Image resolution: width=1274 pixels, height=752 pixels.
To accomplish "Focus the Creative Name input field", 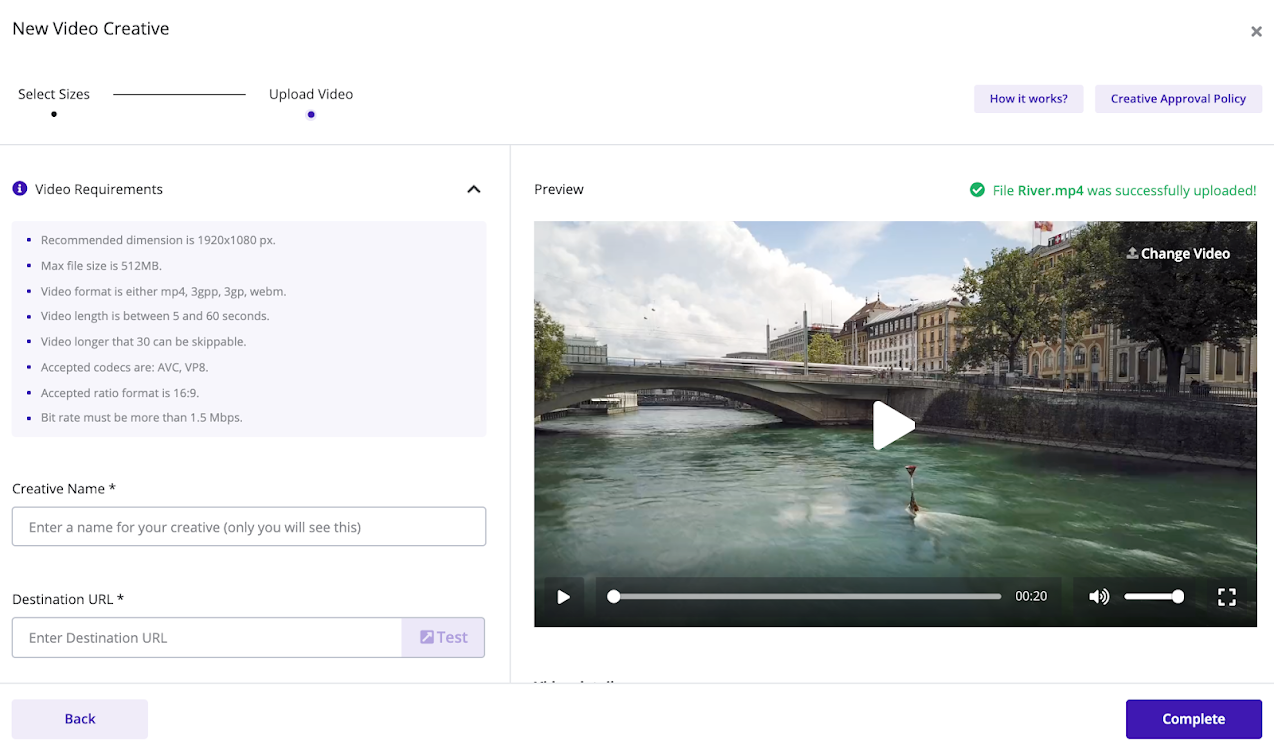I will (x=249, y=527).
